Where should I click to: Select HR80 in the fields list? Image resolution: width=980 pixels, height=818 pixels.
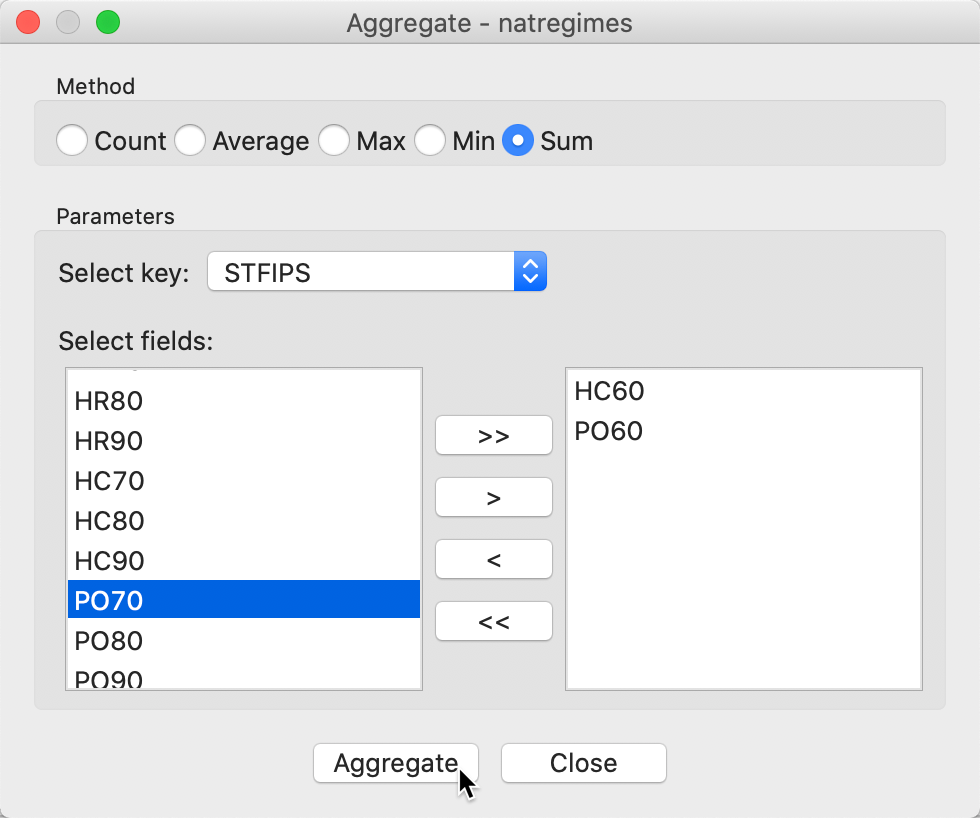[x=244, y=401]
